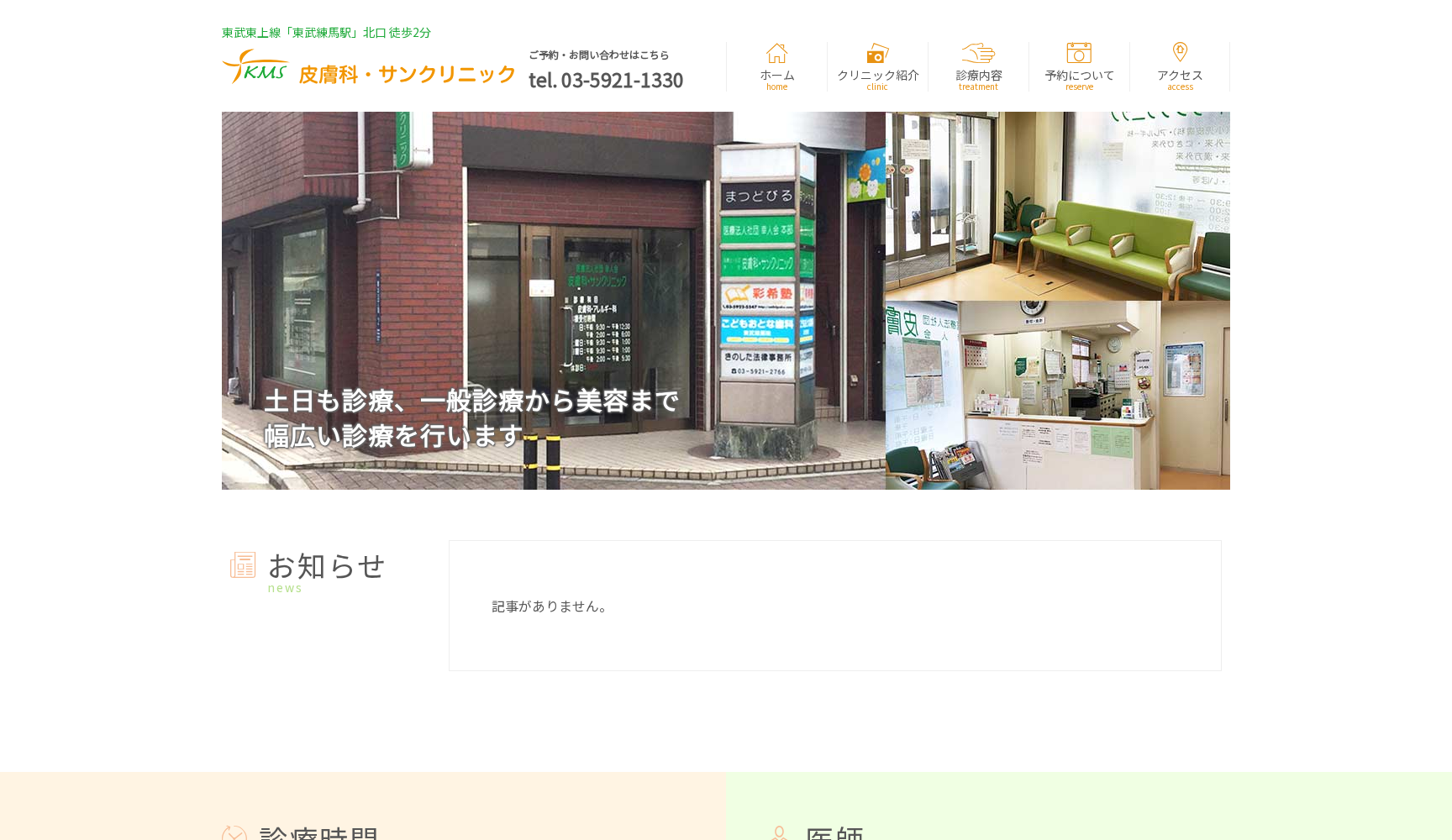Click the reception desk photo
Image resolution: width=1452 pixels, height=840 pixels.
(x=1057, y=395)
